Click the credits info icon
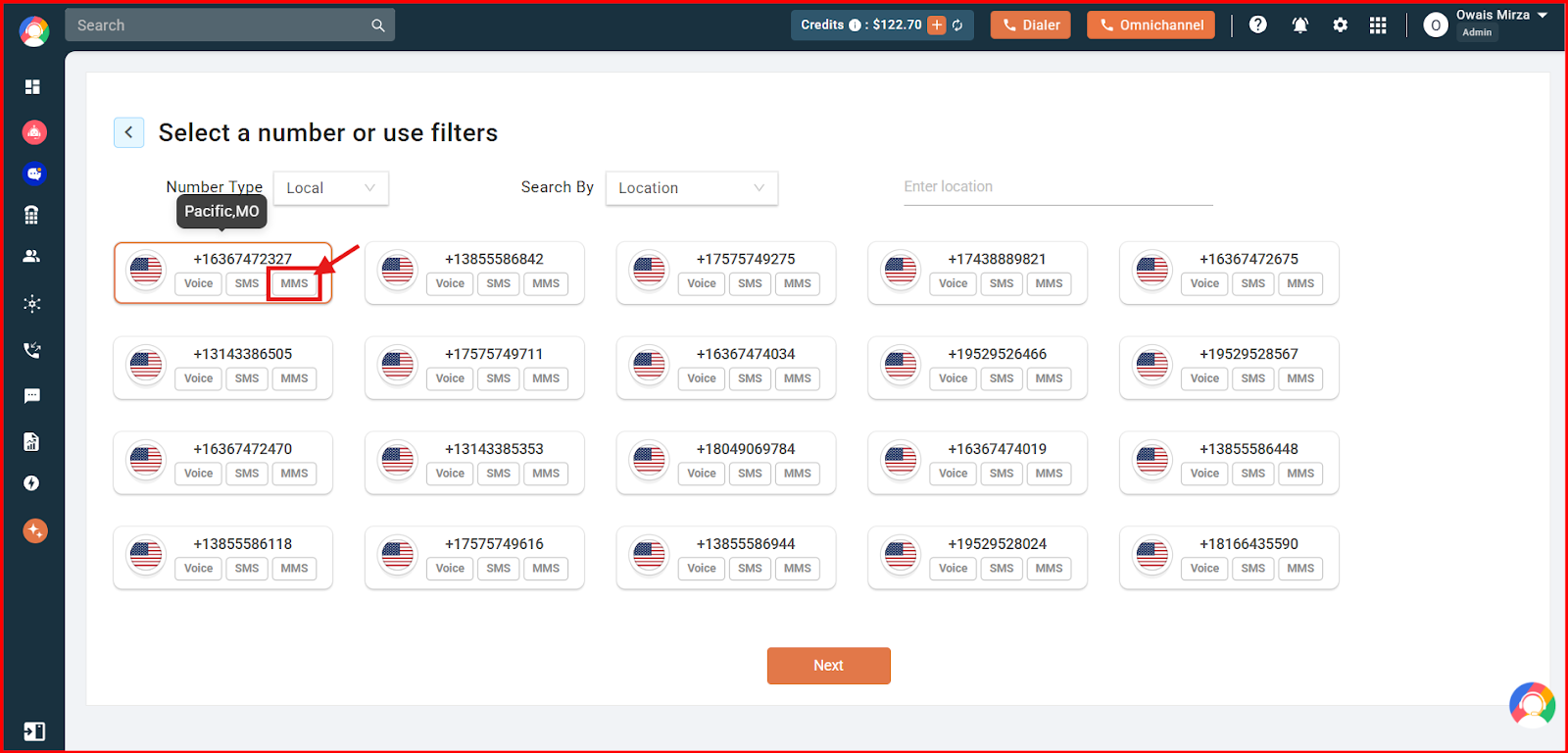This screenshot has height=753, width=1568. point(855,25)
